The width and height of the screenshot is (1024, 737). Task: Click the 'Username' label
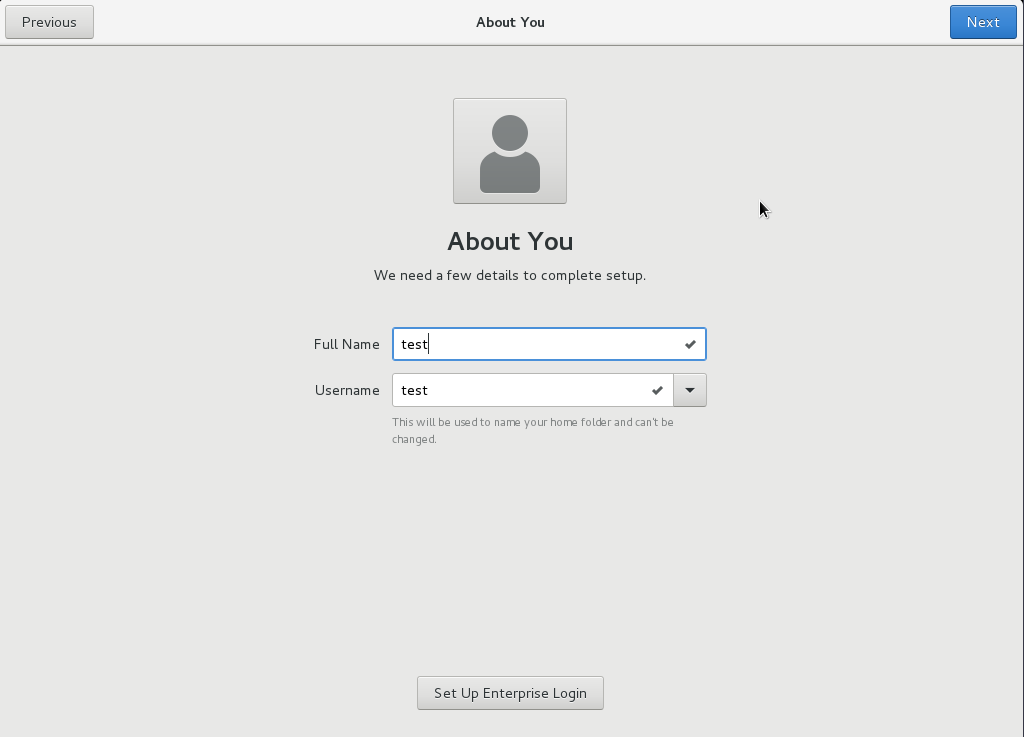pos(347,390)
